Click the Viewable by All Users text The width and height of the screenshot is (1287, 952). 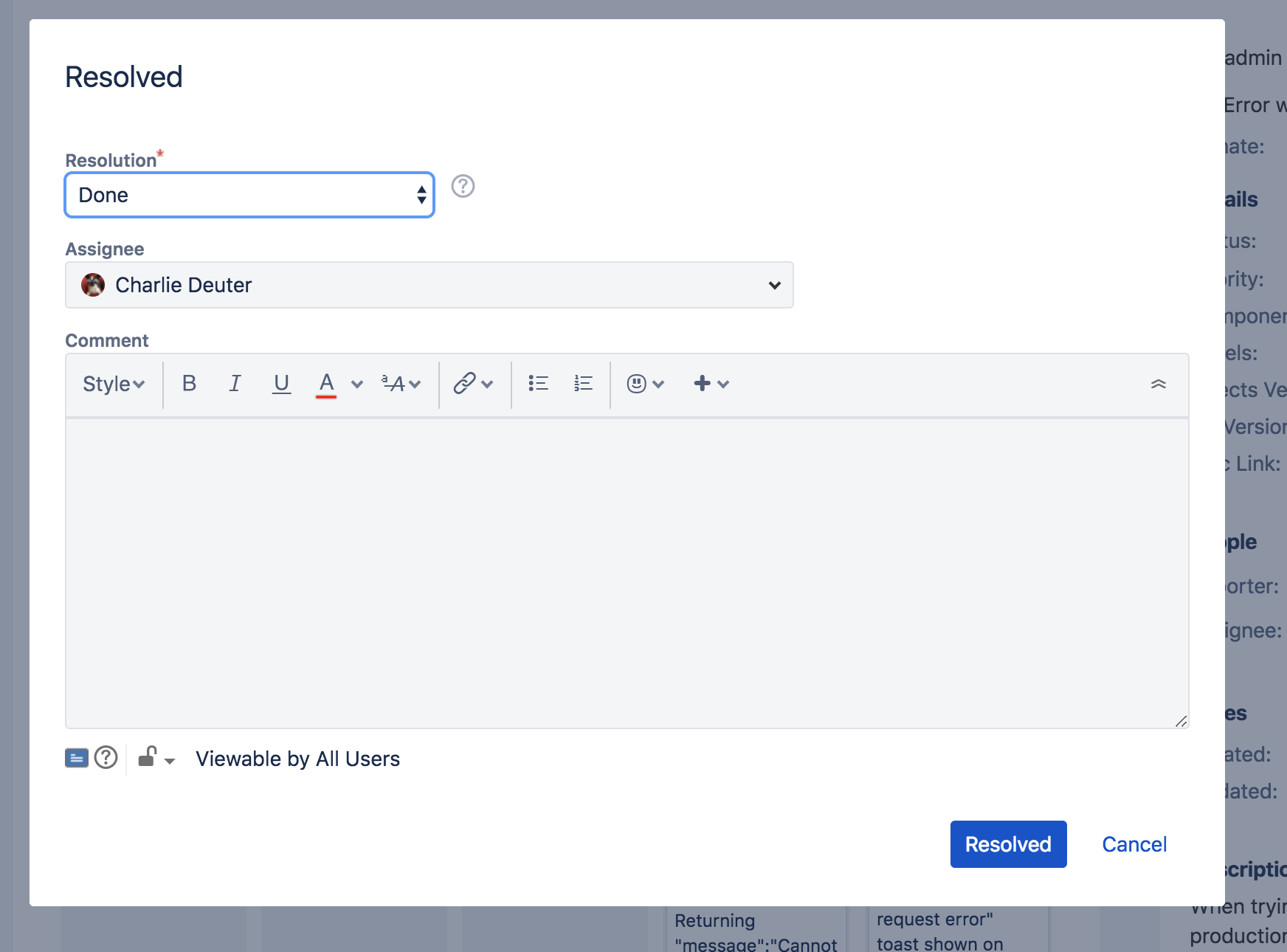click(x=297, y=759)
